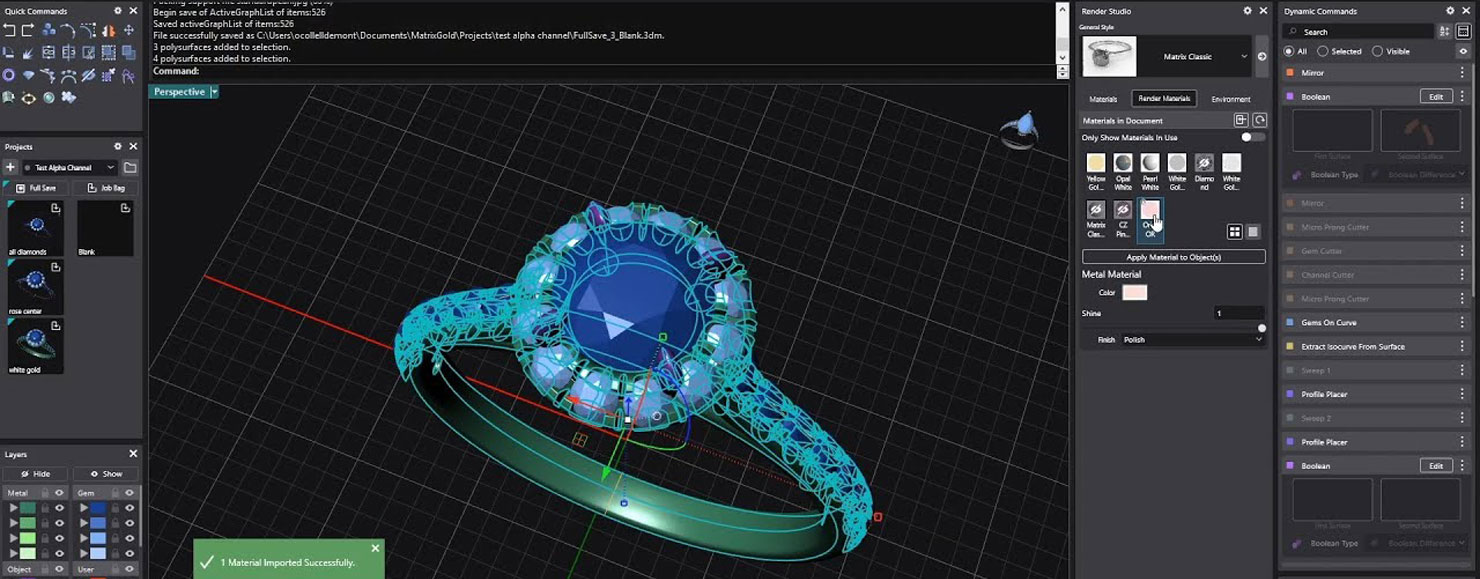This screenshot has height=579, width=1480.
Task: Open the Matrix Classic style dropdown
Action: [x=1244, y=57]
